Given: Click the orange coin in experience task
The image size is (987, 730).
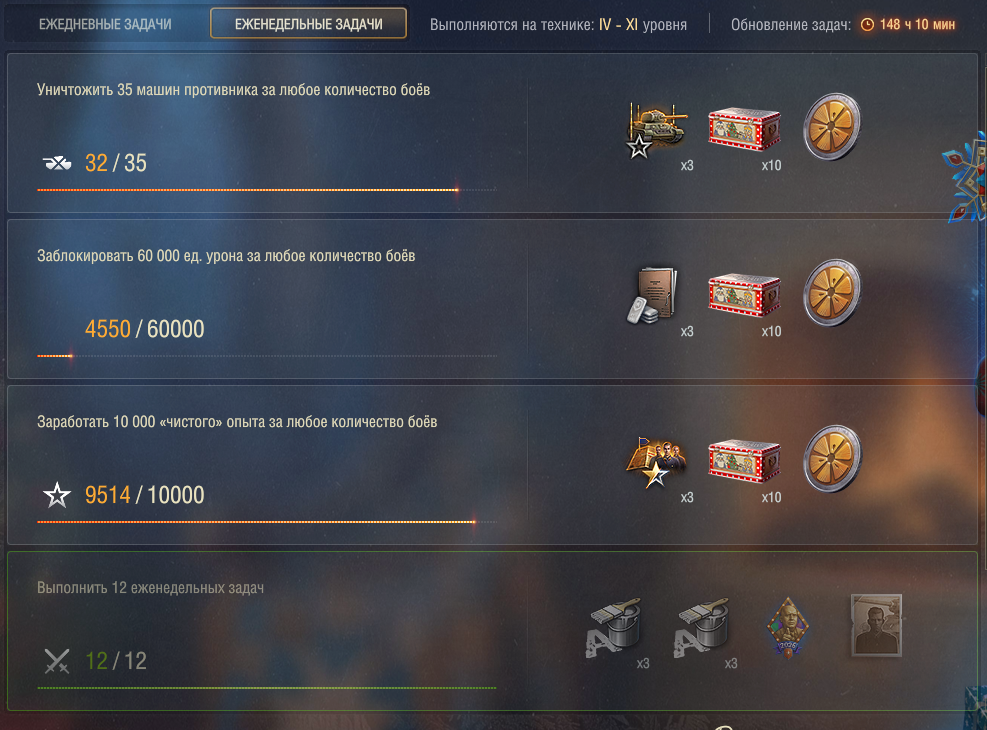Looking at the screenshot, I should [x=832, y=459].
